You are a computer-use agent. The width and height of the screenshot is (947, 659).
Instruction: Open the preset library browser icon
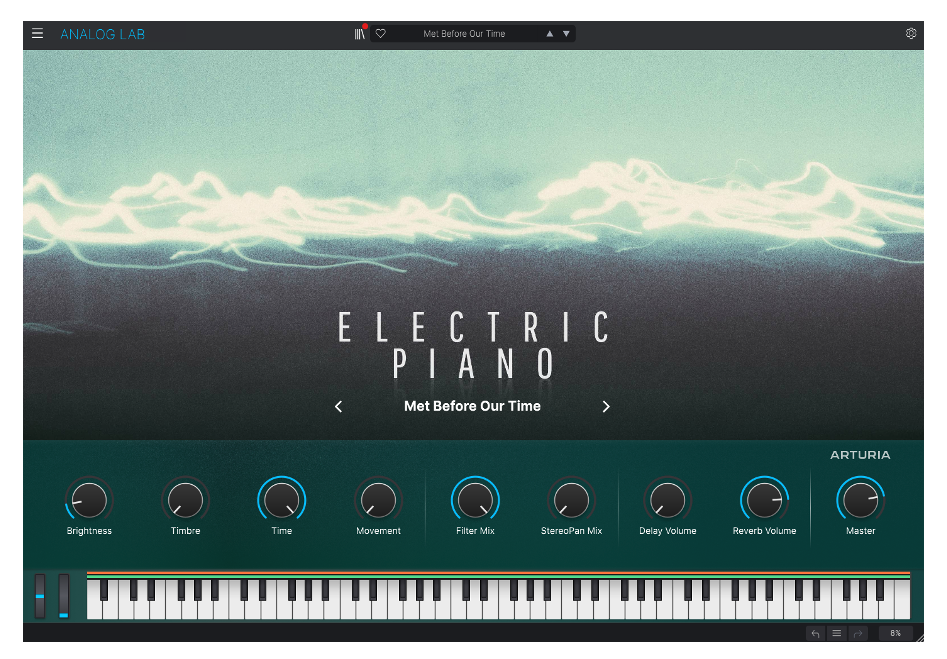(x=360, y=34)
